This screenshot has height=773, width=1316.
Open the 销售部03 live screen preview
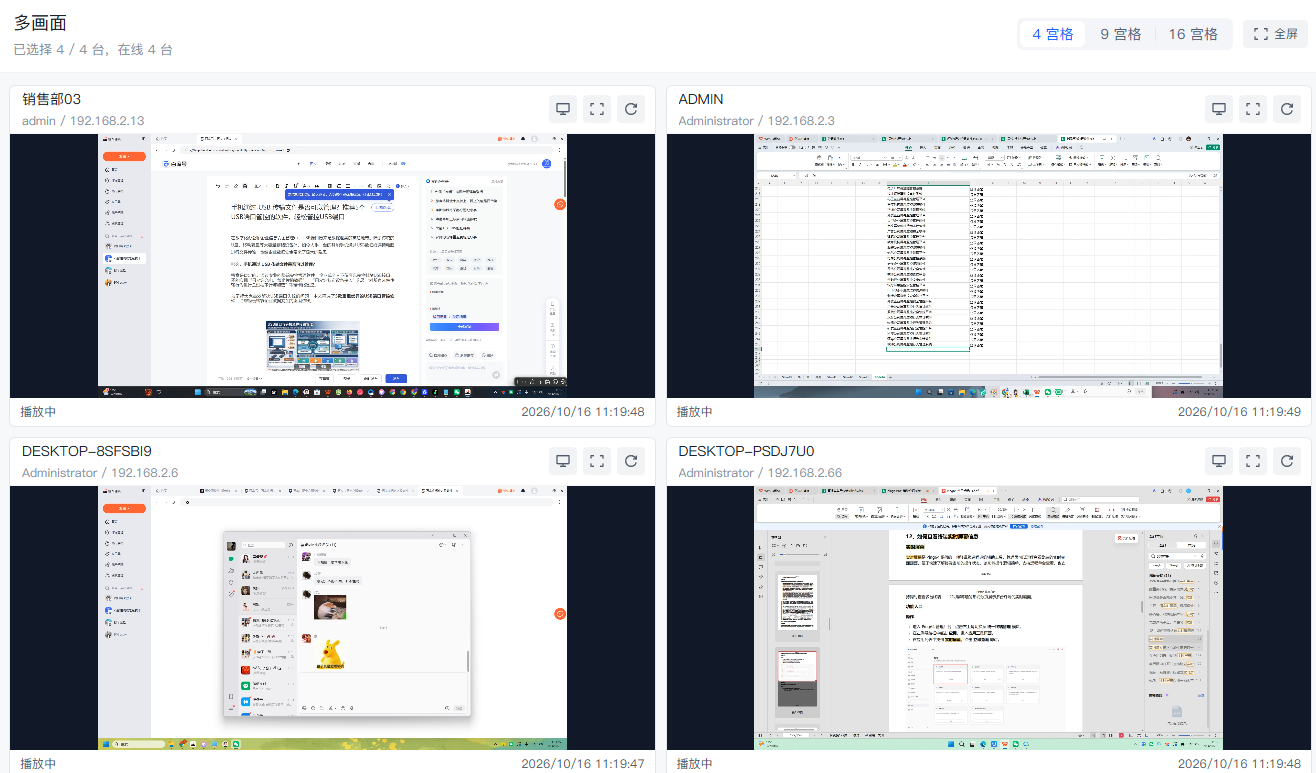coord(332,266)
